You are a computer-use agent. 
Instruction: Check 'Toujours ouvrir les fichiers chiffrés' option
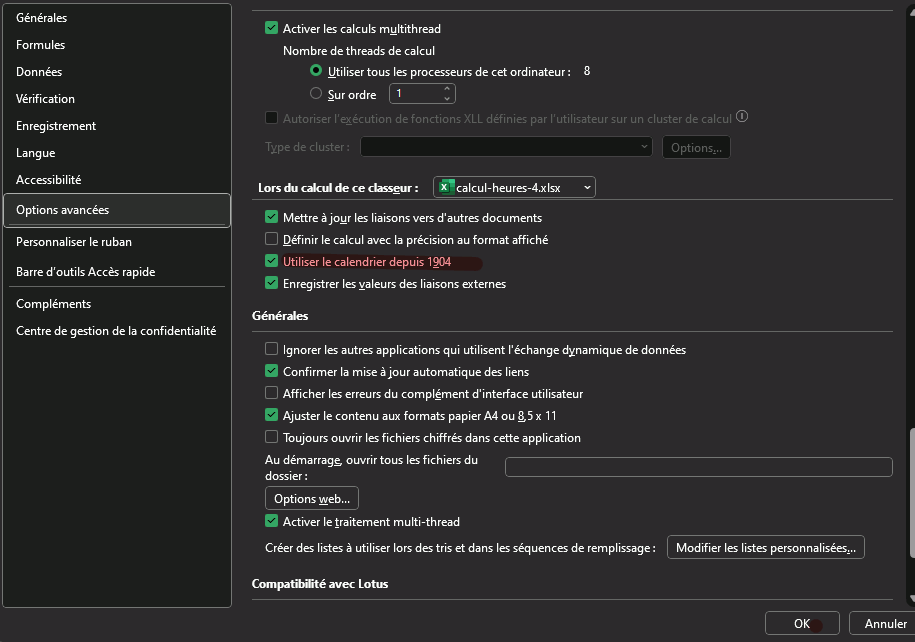pyautogui.click(x=271, y=438)
